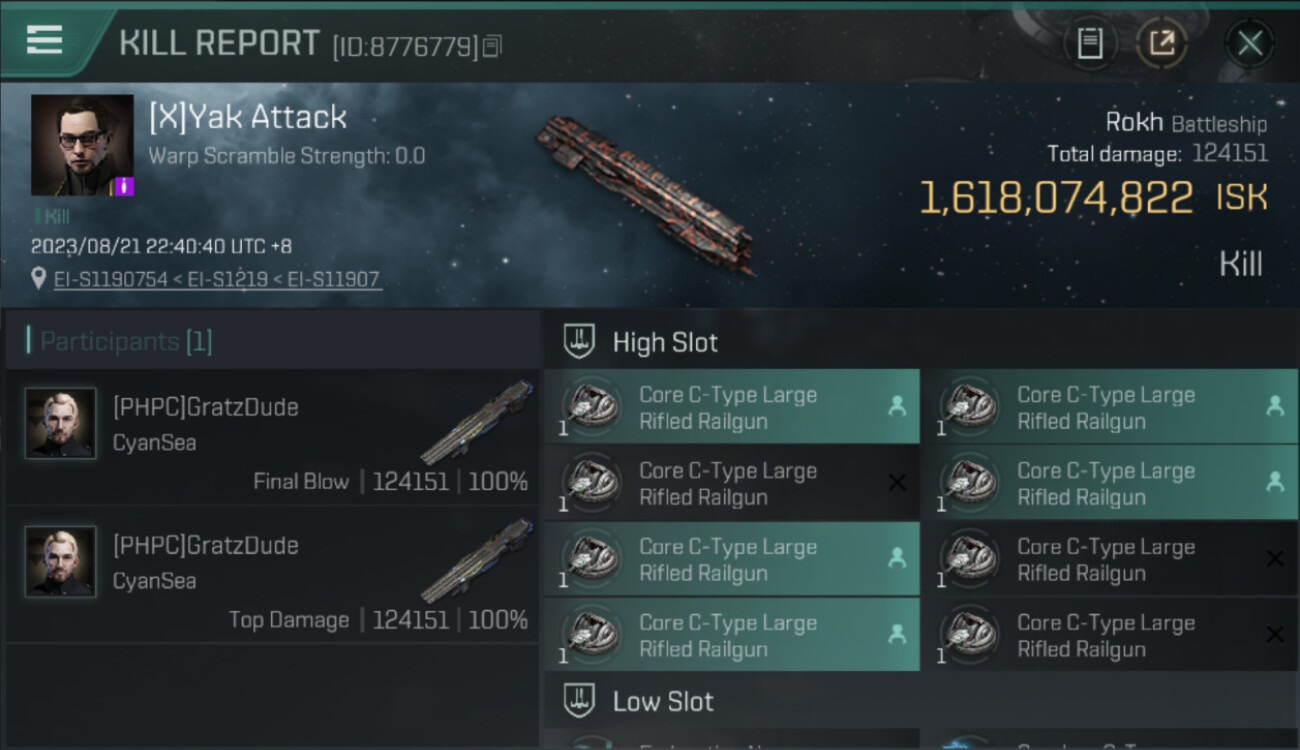Screen dimensions: 1300x750
Task: Click the clipboard icon in the header
Action: coord(1090,43)
